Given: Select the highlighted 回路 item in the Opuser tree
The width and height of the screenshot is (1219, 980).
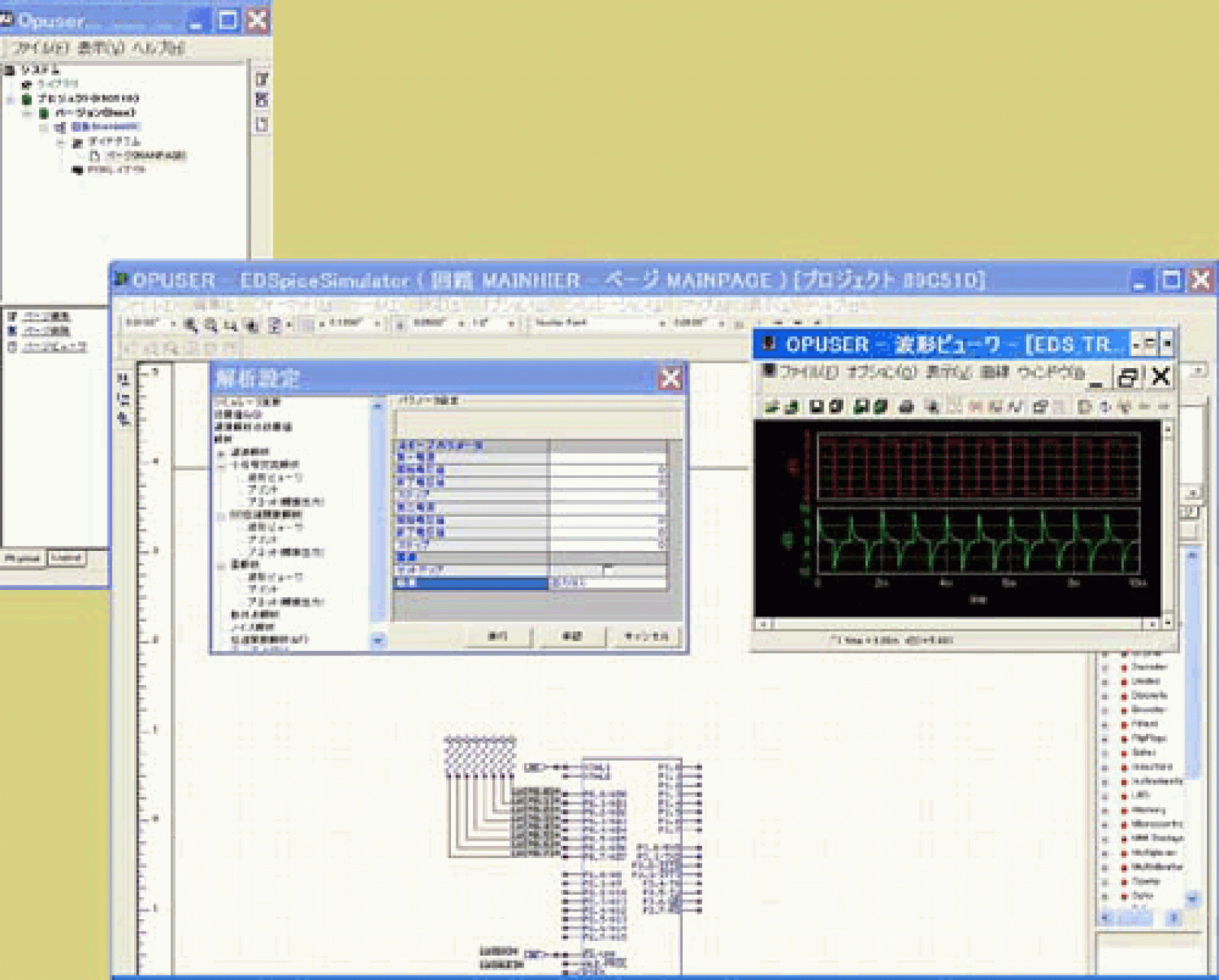Looking at the screenshot, I should tap(105, 127).
